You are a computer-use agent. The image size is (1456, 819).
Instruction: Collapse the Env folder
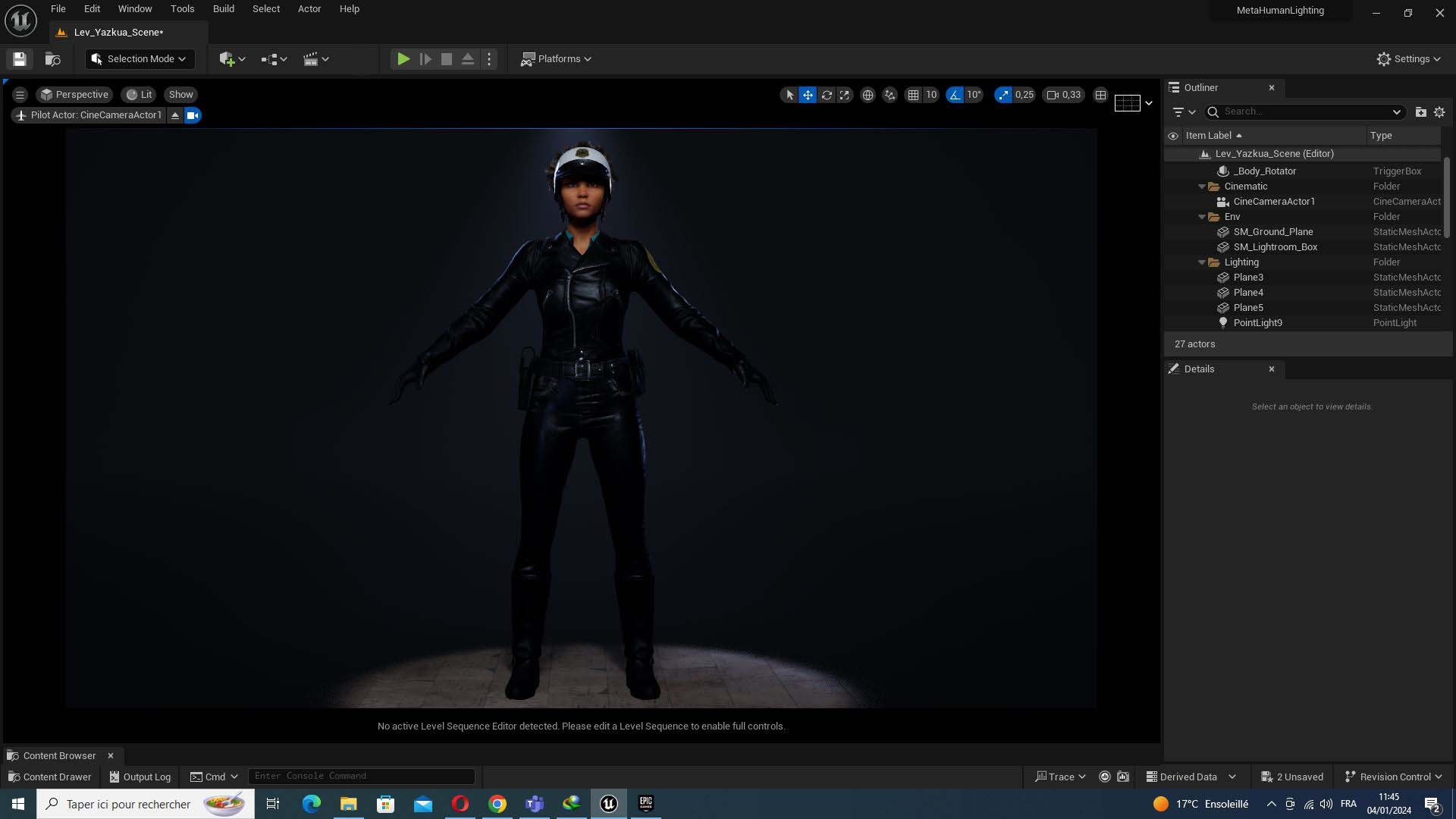coord(1202,217)
